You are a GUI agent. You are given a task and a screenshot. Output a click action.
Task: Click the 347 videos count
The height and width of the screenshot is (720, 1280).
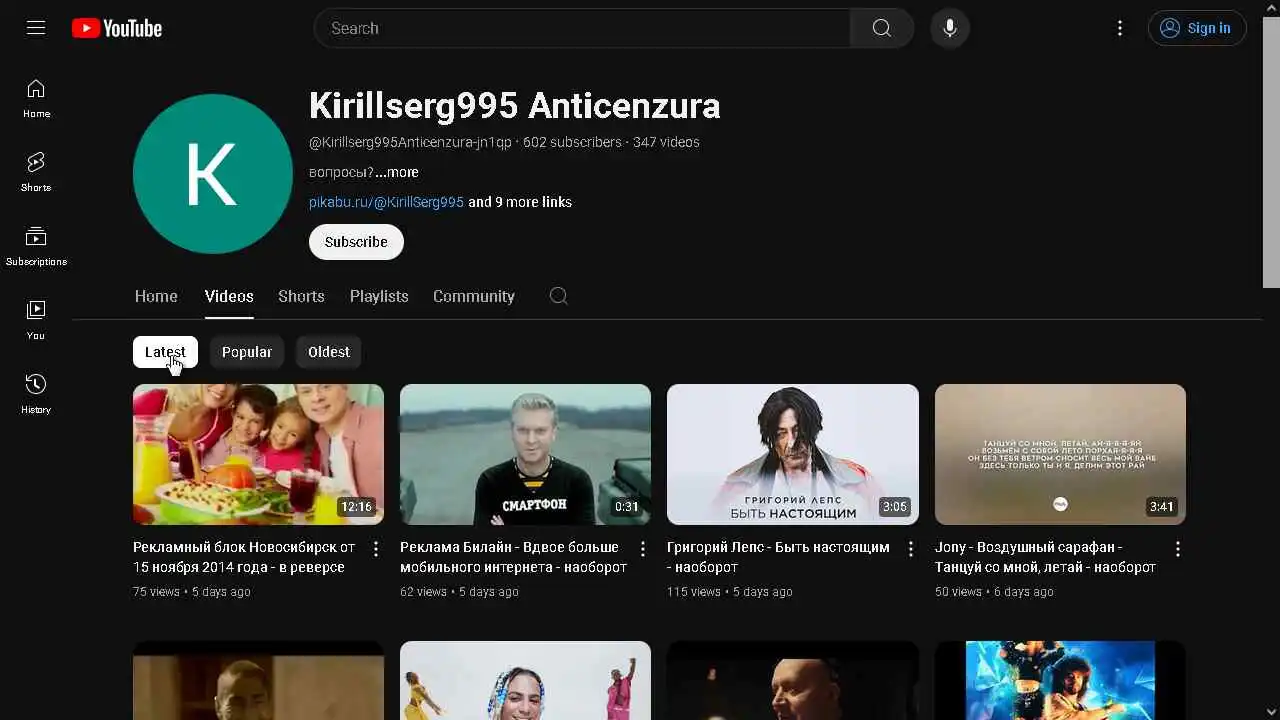[x=666, y=142]
